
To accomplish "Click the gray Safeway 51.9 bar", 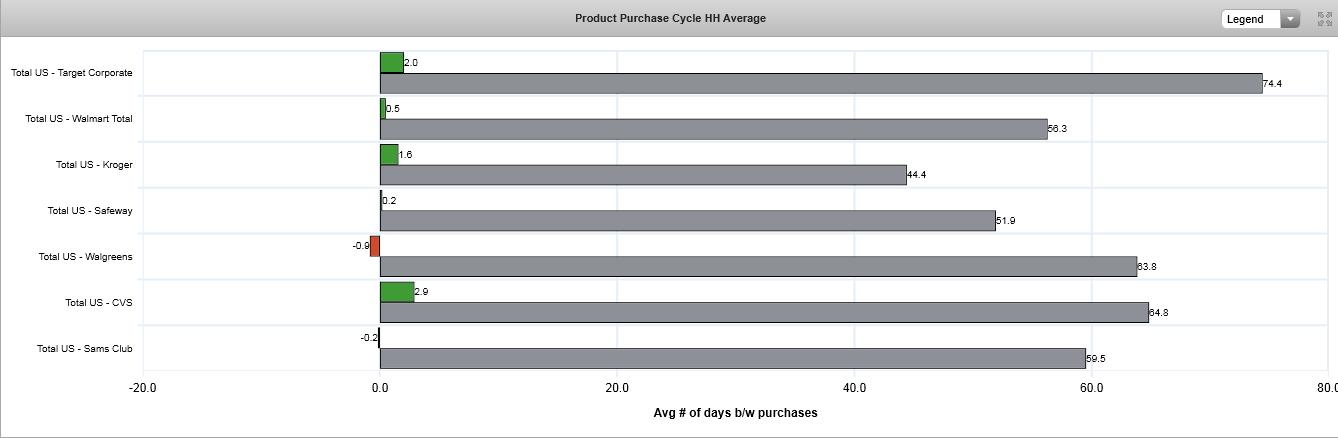I will pos(687,221).
